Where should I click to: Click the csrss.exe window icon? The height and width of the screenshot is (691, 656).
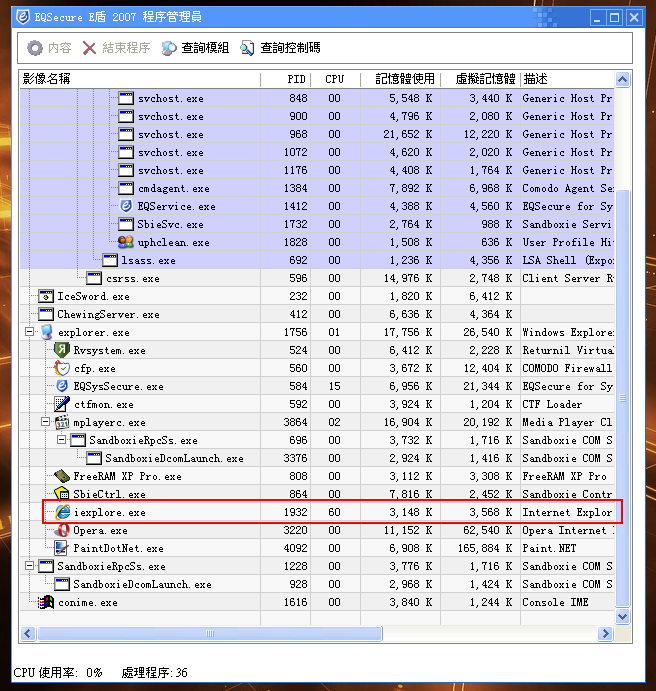point(94,278)
